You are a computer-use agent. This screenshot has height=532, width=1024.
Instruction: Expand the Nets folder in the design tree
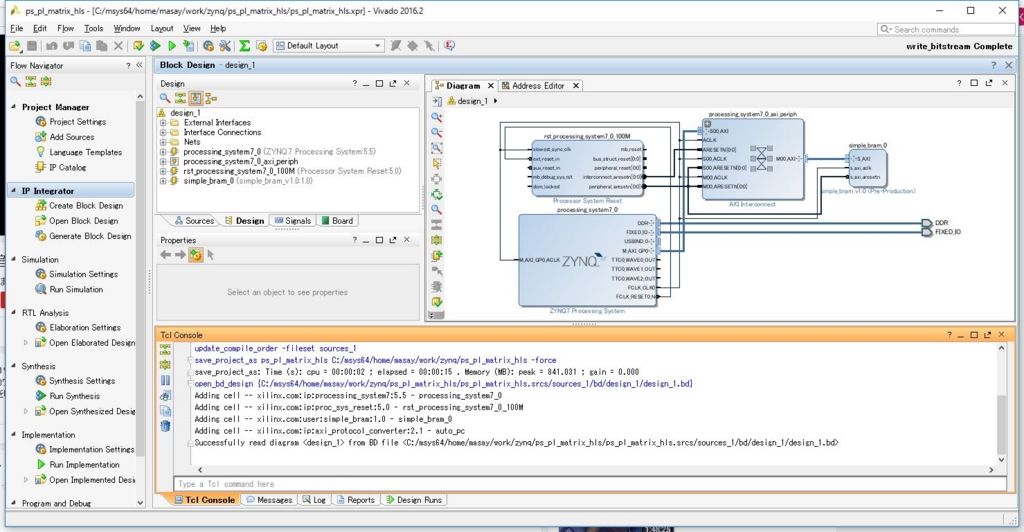point(163,142)
